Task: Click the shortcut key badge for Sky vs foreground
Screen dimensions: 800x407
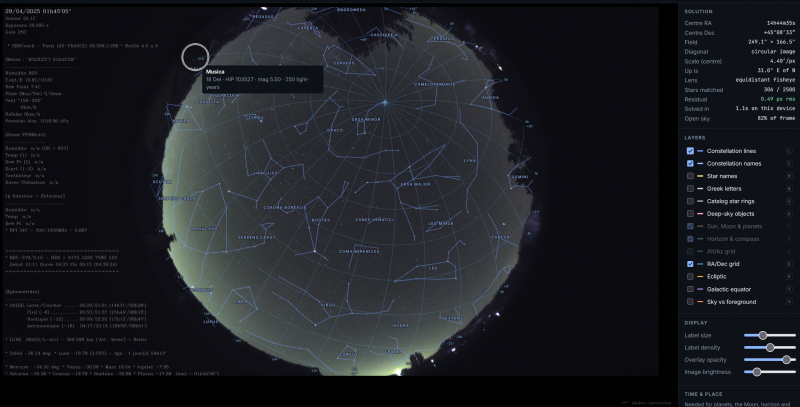Action: pyautogui.click(x=789, y=302)
